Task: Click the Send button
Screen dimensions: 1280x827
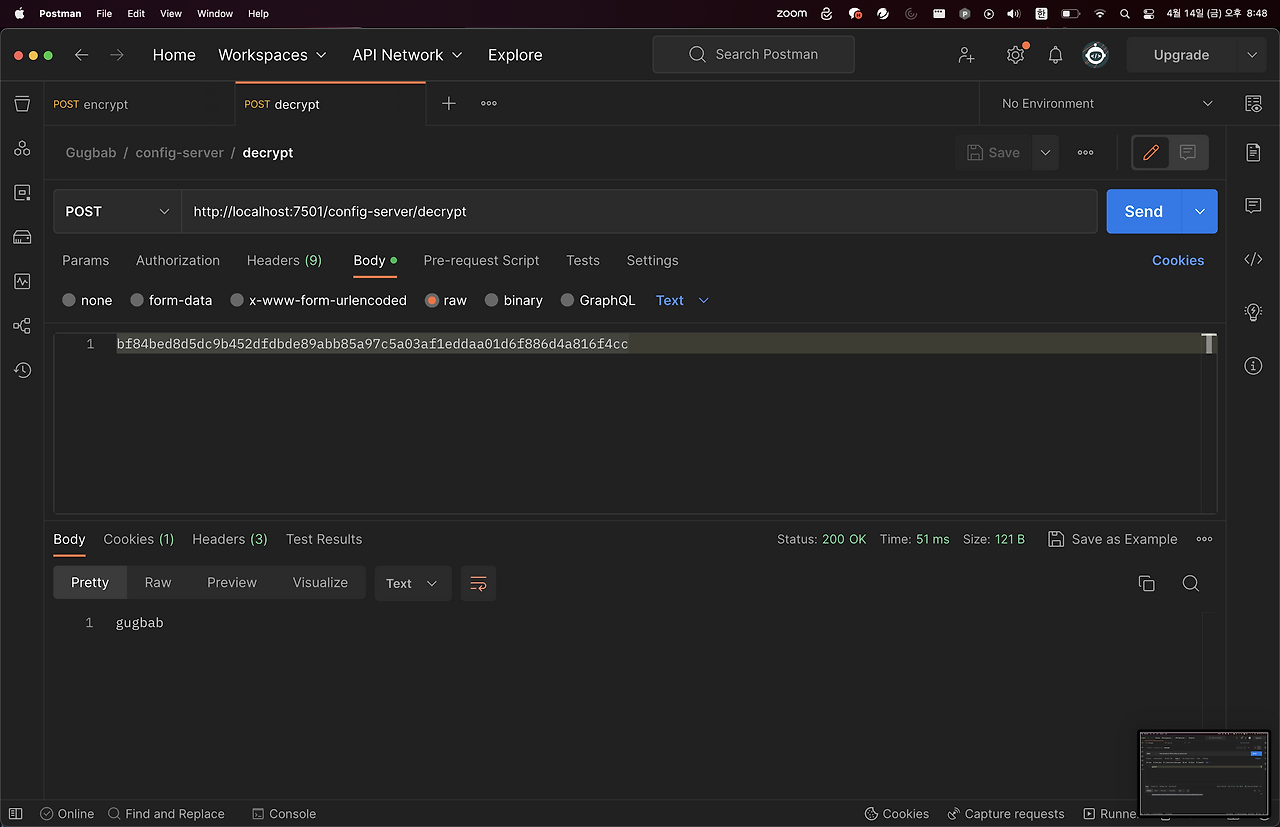Action: (1143, 211)
